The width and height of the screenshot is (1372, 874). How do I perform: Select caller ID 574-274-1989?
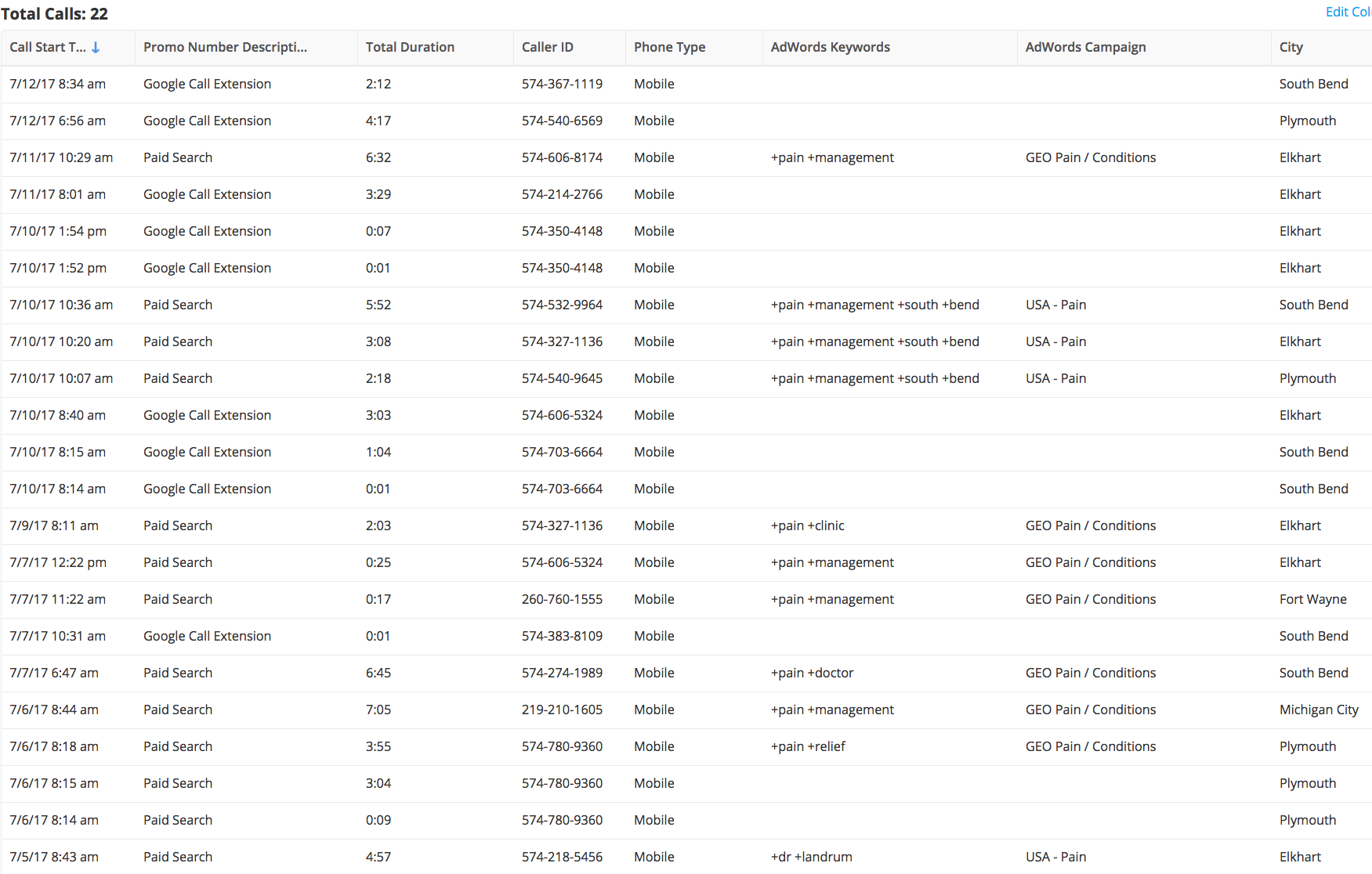tap(562, 673)
